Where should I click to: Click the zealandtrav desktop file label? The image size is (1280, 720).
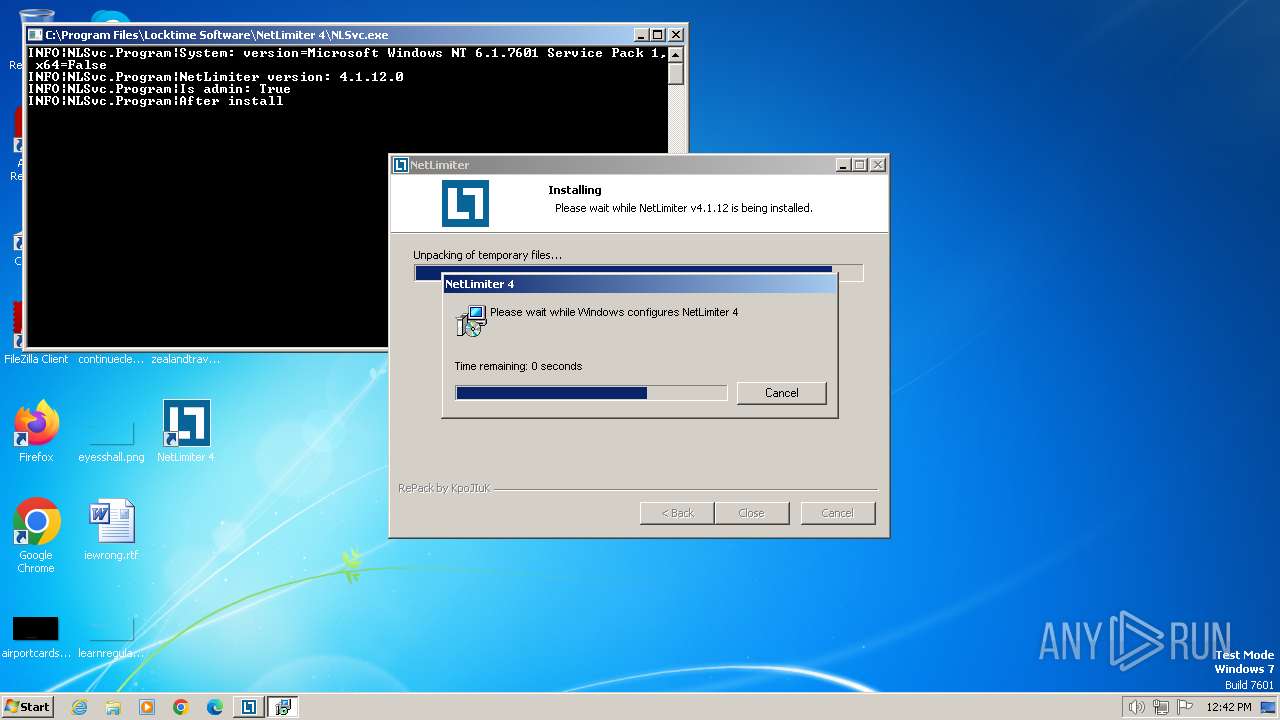[186, 359]
